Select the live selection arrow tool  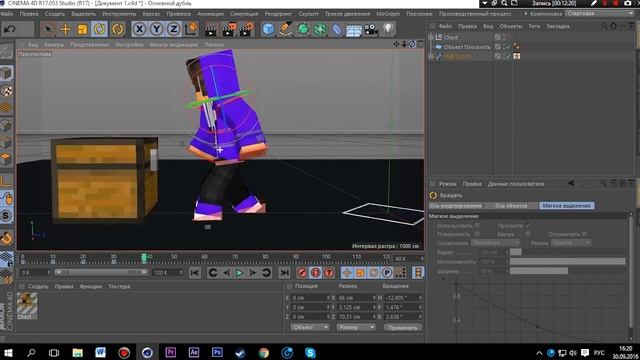(48, 29)
